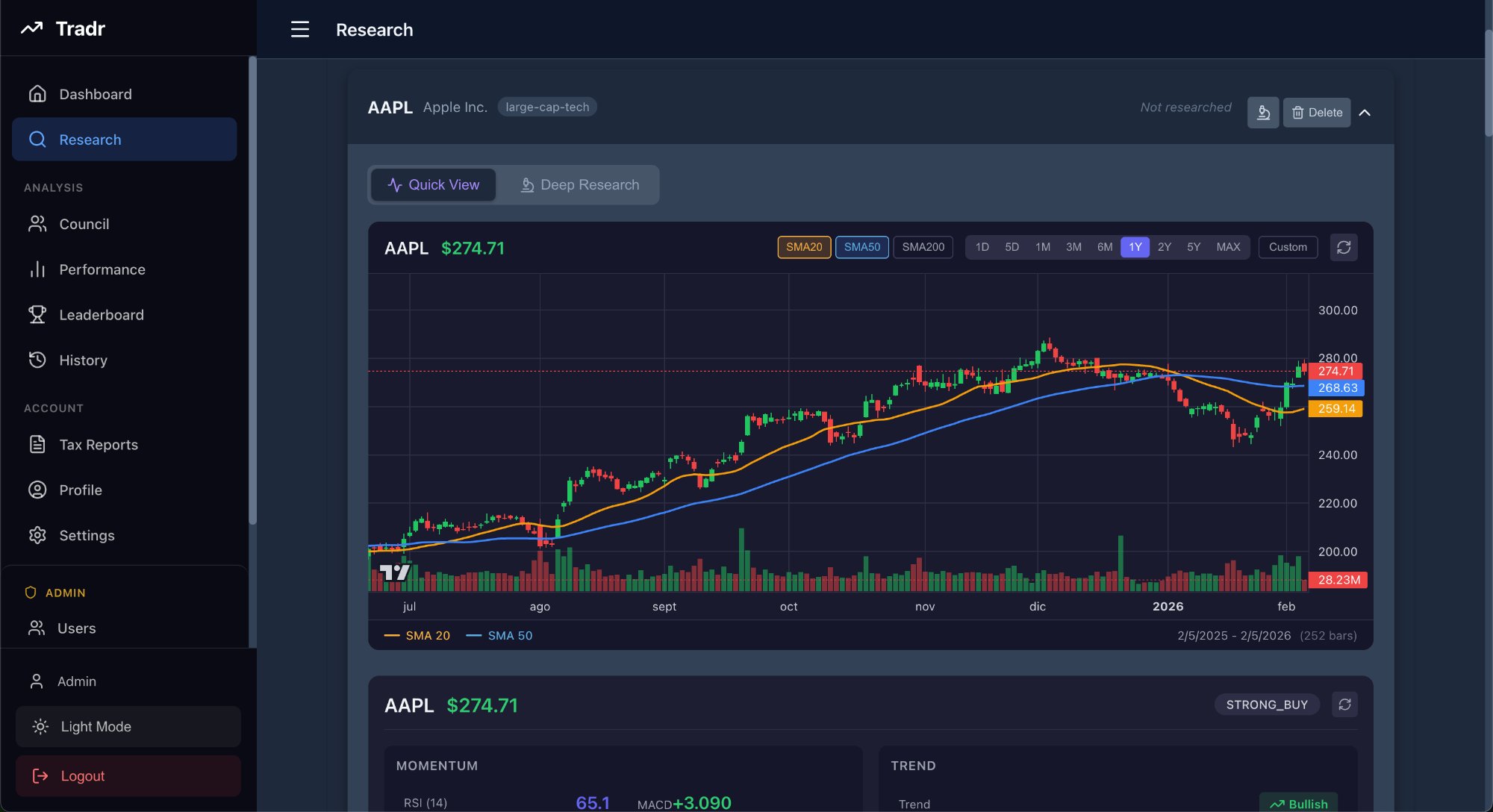
Task: Click the hamburger menu icon
Action: click(x=299, y=29)
